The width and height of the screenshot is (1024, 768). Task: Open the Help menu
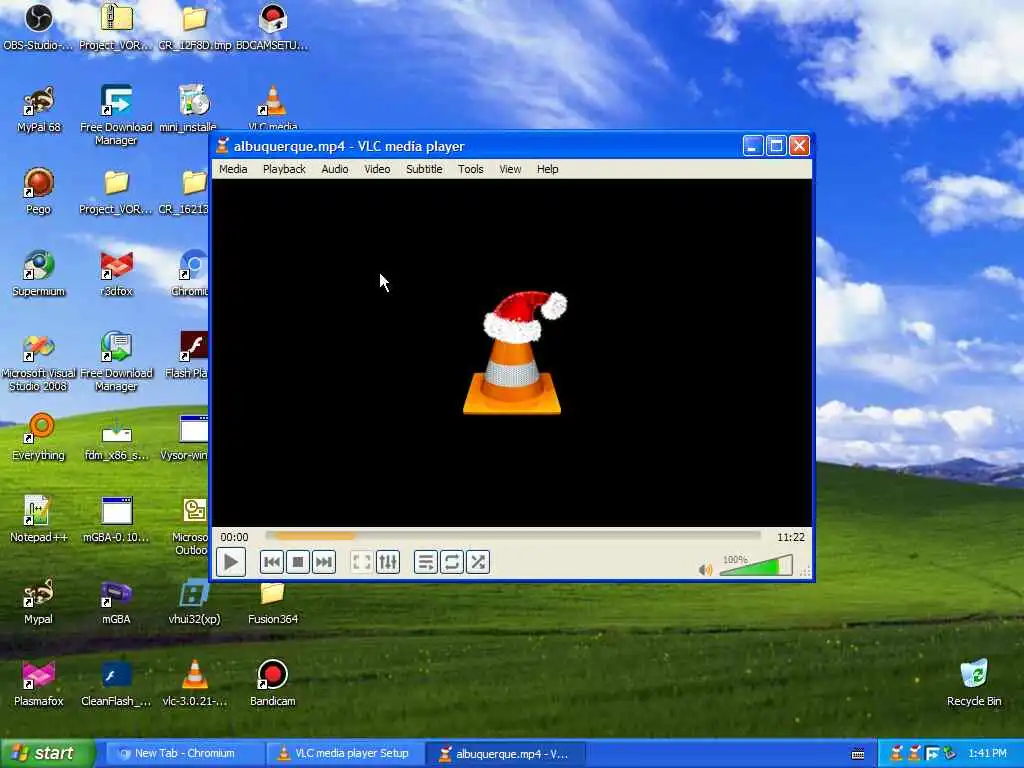click(547, 169)
